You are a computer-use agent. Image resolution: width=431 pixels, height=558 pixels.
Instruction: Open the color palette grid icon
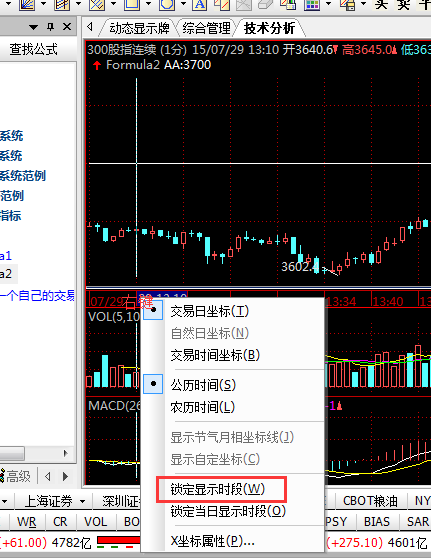[x=312, y=4]
